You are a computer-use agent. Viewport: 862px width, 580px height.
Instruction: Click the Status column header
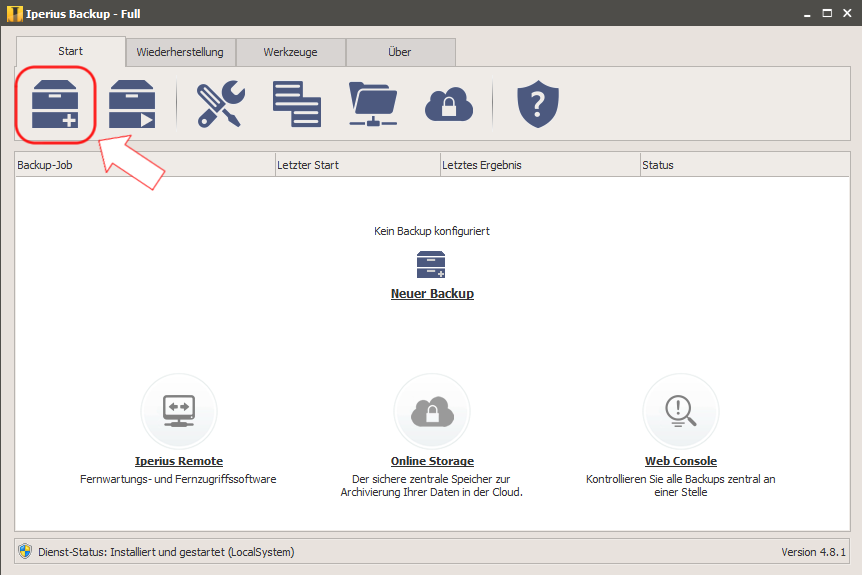745,165
